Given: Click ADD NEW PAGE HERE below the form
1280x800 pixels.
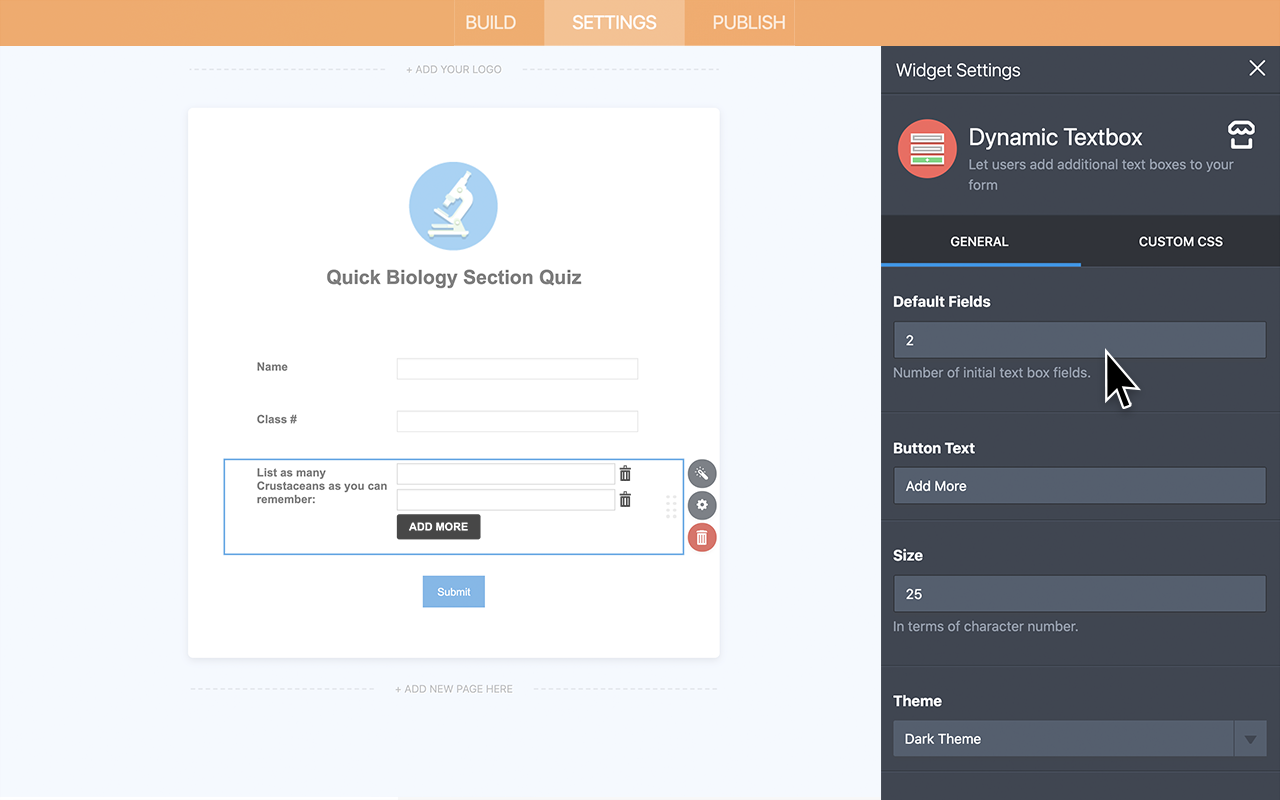Looking at the screenshot, I should [453, 688].
